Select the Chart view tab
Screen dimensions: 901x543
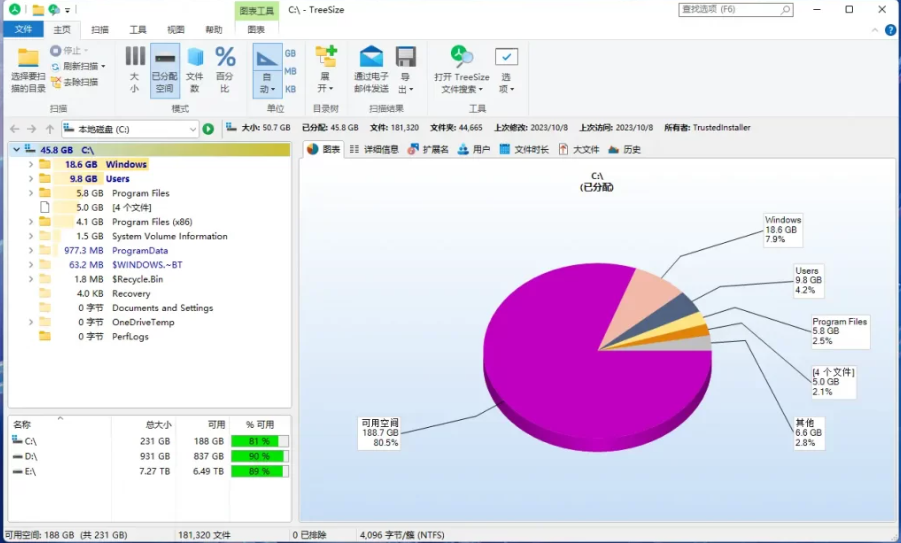pos(323,149)
